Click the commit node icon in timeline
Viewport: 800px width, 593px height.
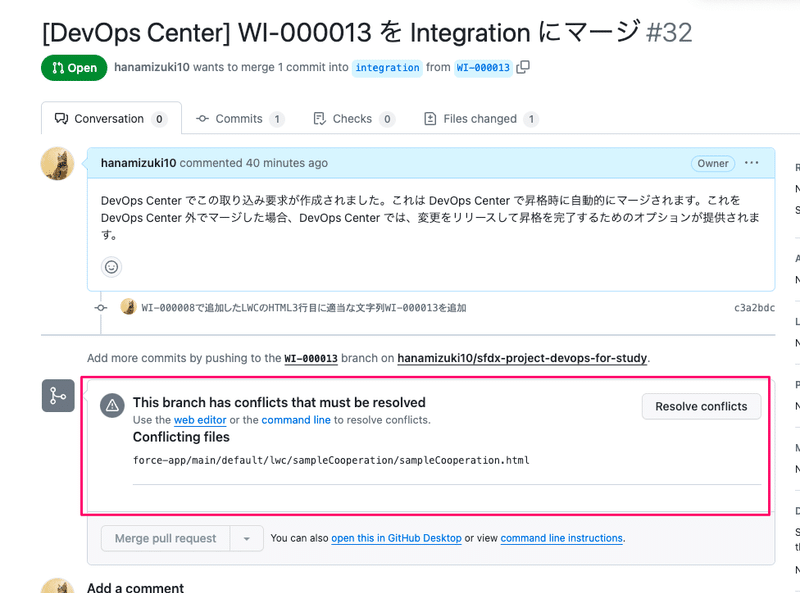click(101, 308)
